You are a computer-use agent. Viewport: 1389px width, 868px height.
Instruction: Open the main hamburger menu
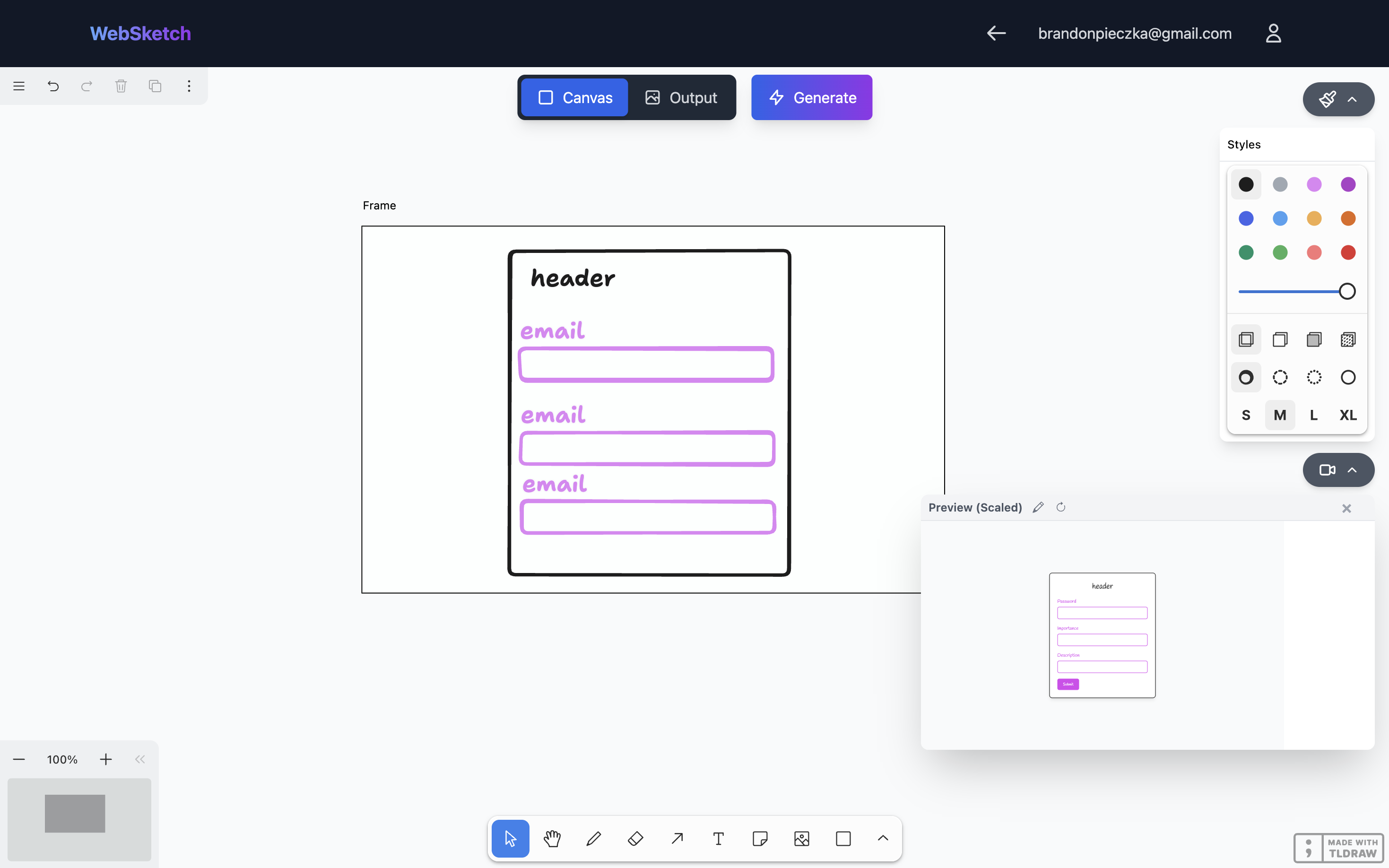19,86
